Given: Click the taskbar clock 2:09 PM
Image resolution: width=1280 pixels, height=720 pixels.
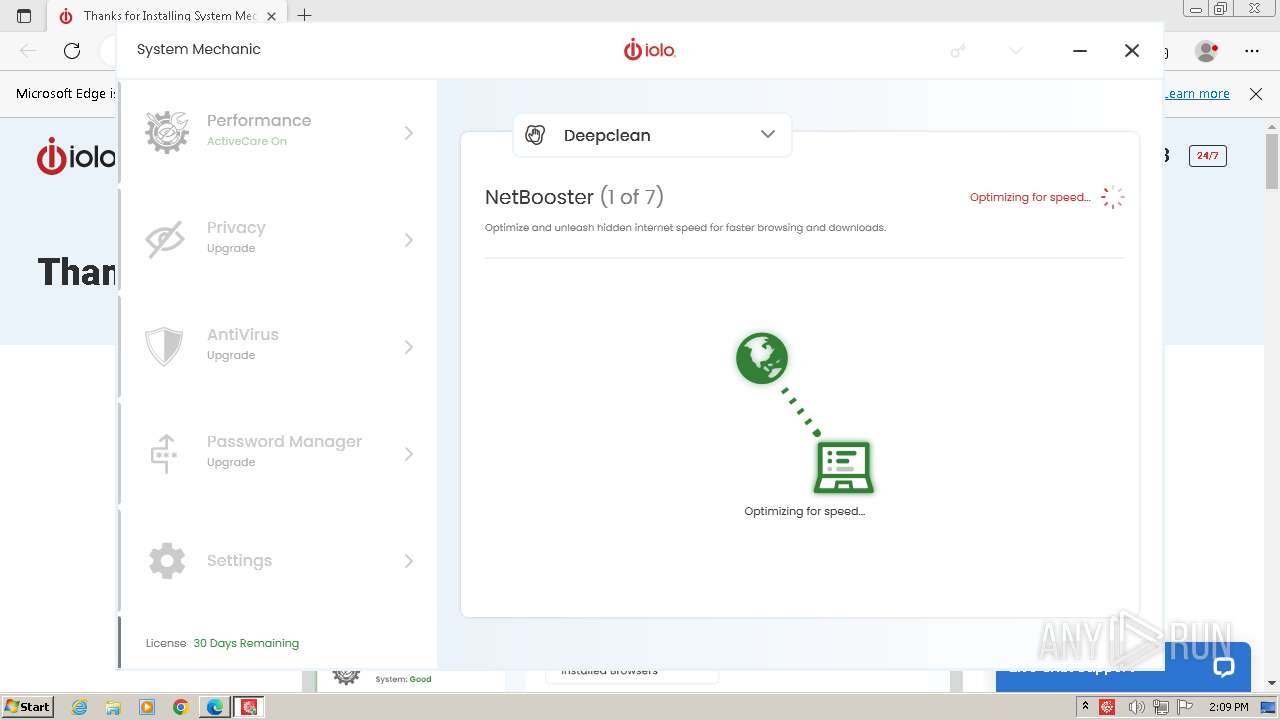Looking at the screenshot, I should (1229, 707).
